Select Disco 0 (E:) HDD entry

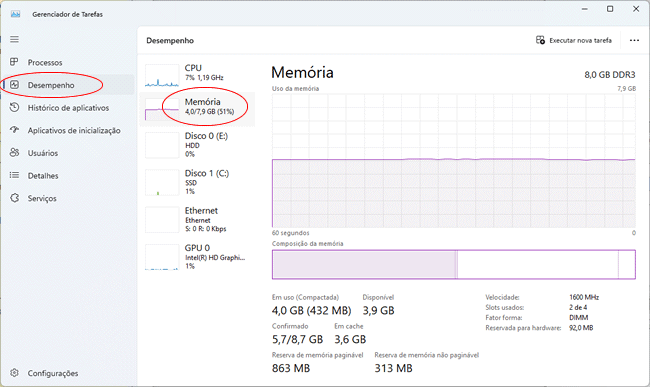197,145
